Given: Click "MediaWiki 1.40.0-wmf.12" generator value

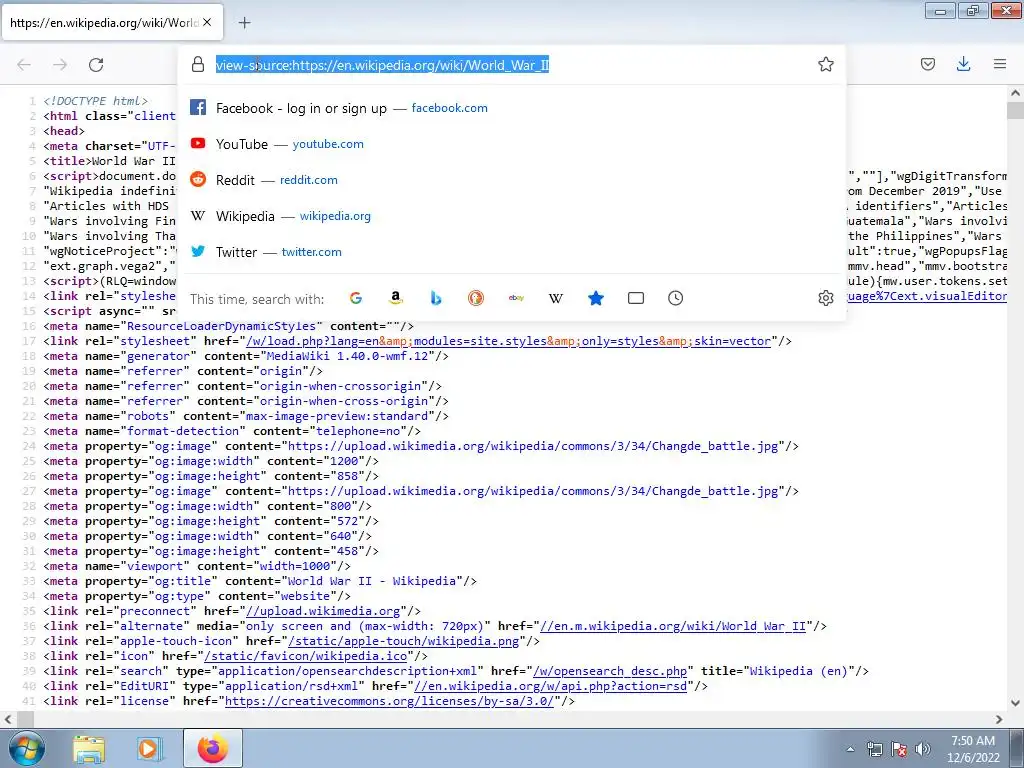Looking at the screenshot, I should [347, 356].
